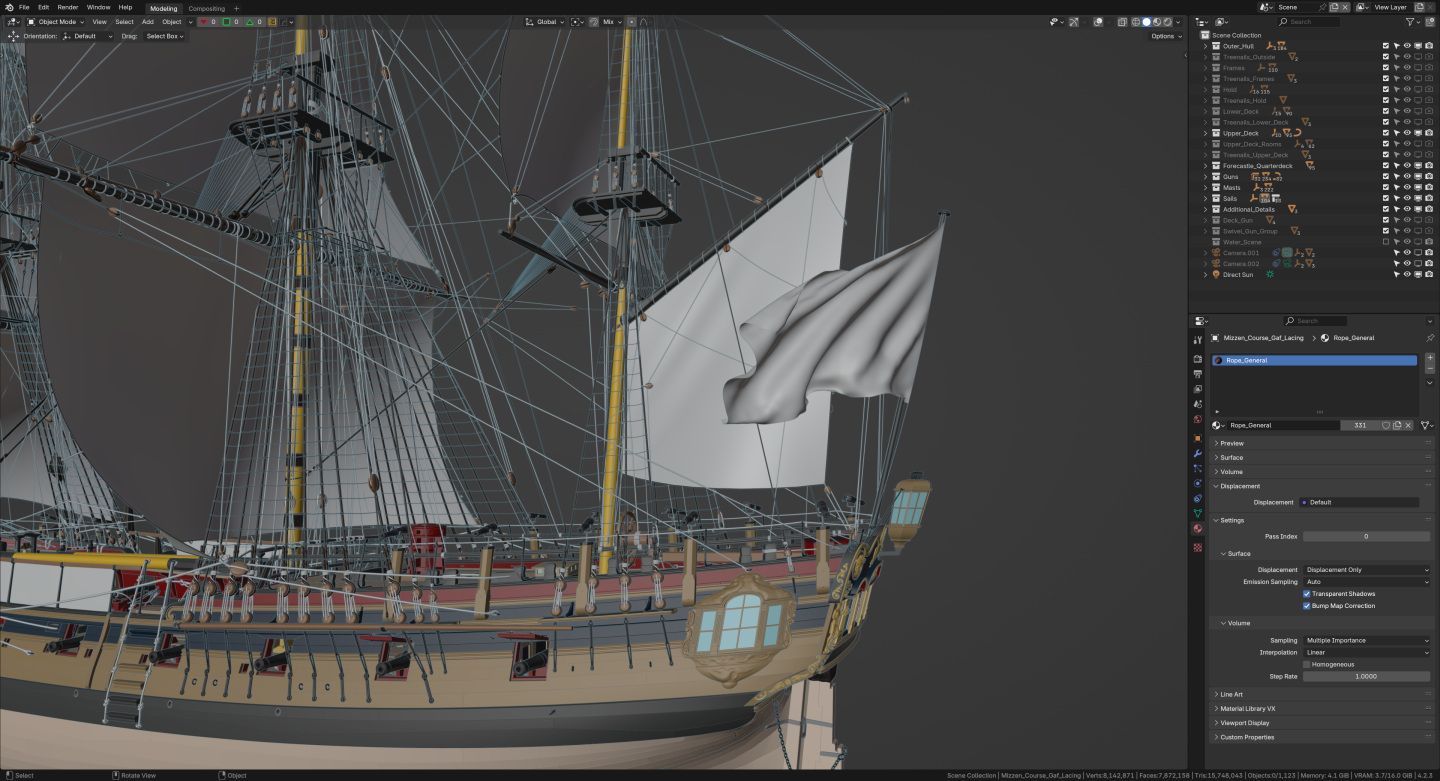Image resolution: width=1440 pixels, height=781 pixels.
Task: Switch to rendered shading mode
Action: pyautogui.click(x=1168, y=21)
